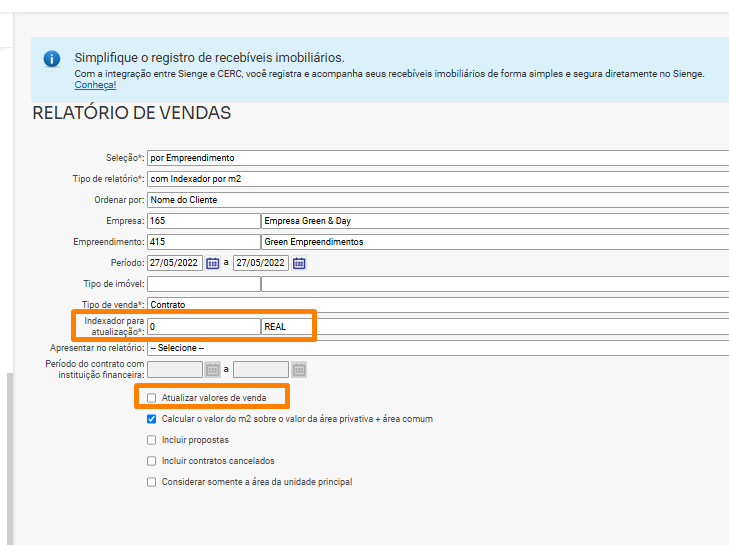Click the blue info icon in the banner
Viewport: 729px width, 545px height.
52,59
